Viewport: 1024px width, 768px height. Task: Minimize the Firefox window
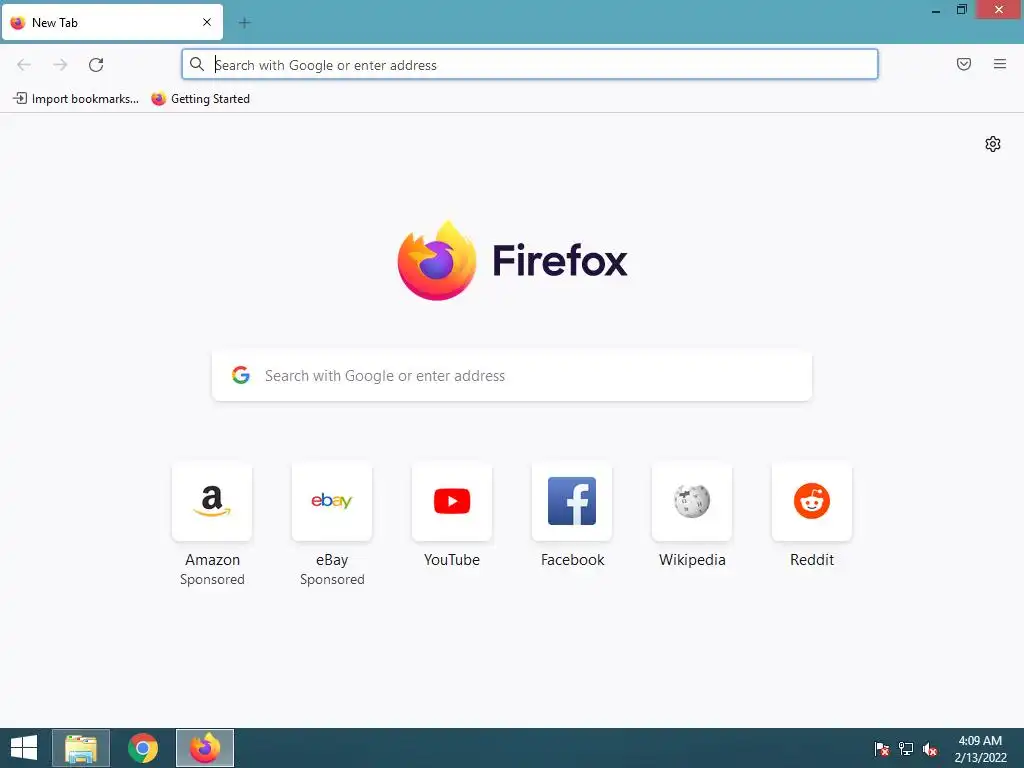[936, 10]
